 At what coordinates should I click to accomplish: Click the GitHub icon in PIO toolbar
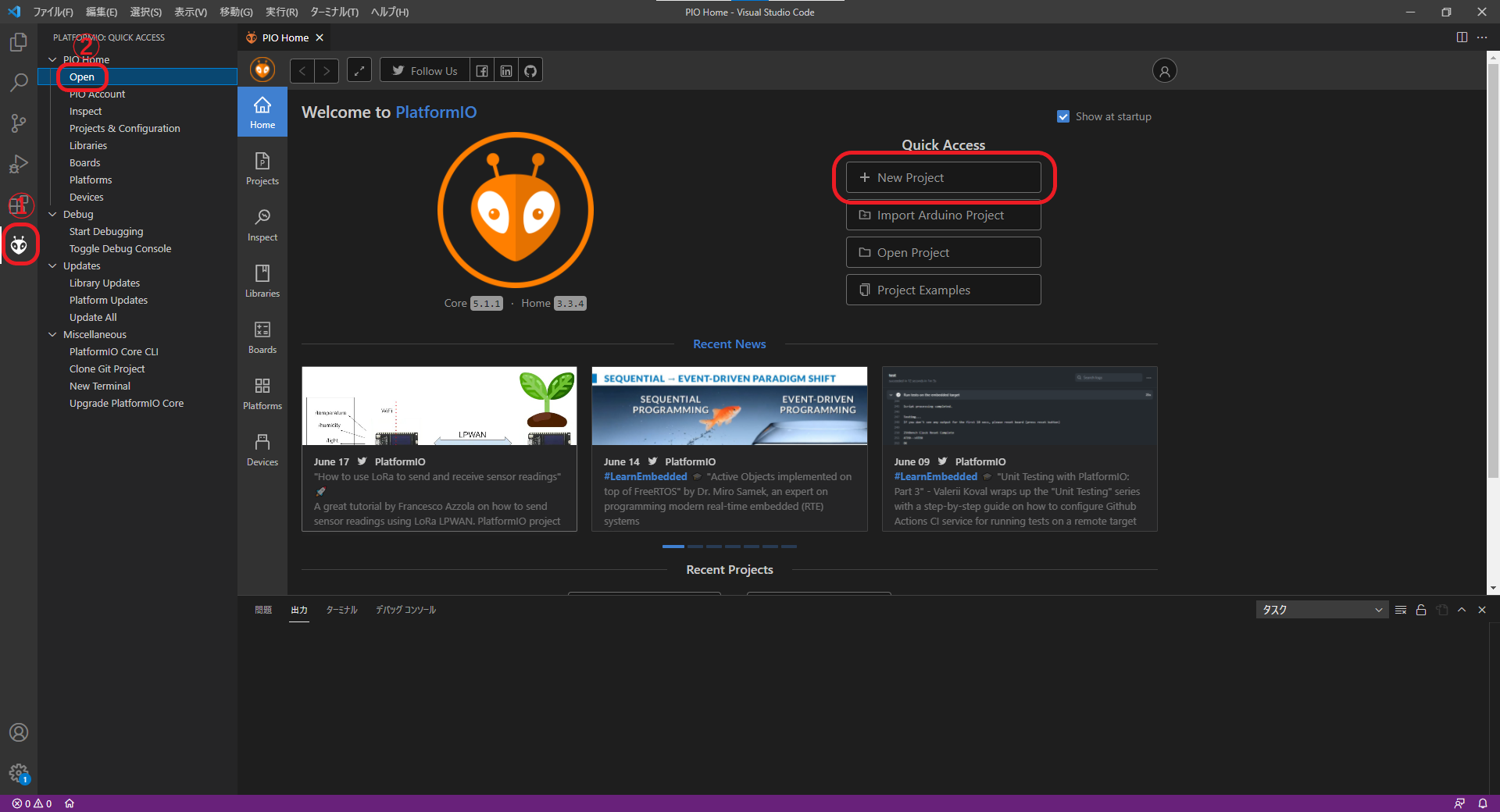tap(530, 71)
